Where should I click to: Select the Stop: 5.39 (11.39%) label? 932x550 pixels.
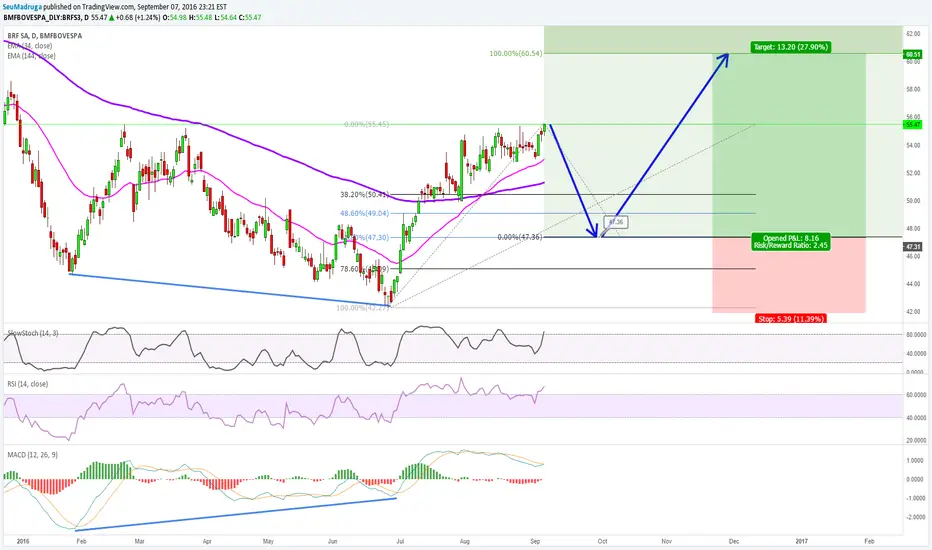(791, 319)
